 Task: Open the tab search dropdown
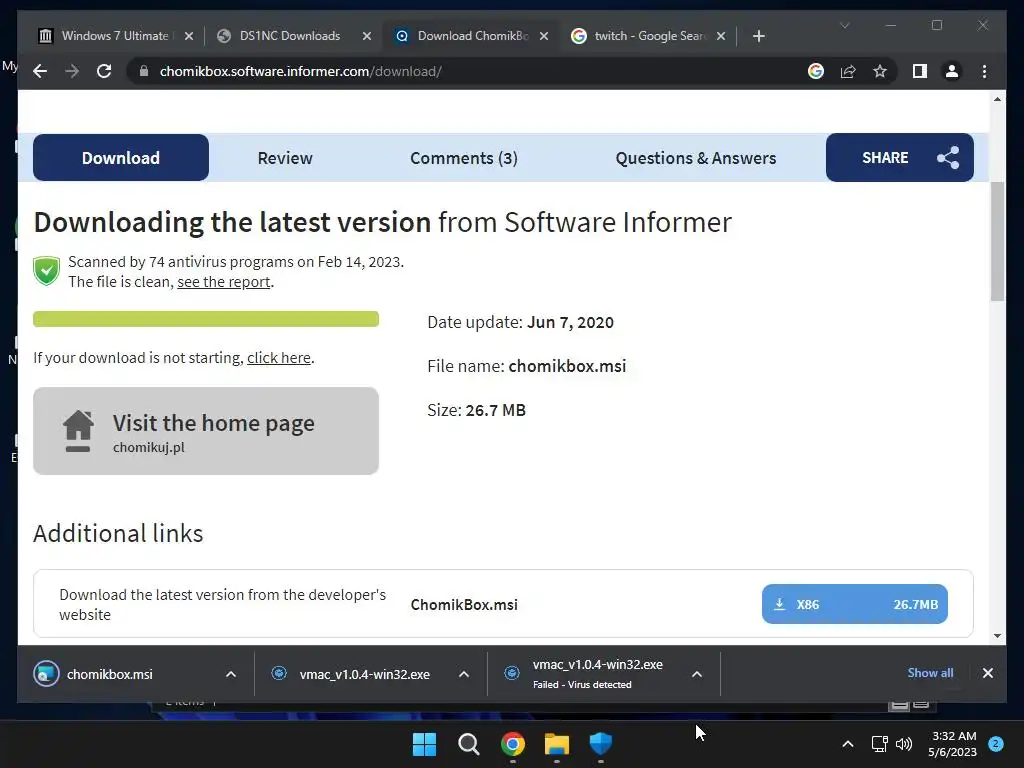[x=844, y=25]
